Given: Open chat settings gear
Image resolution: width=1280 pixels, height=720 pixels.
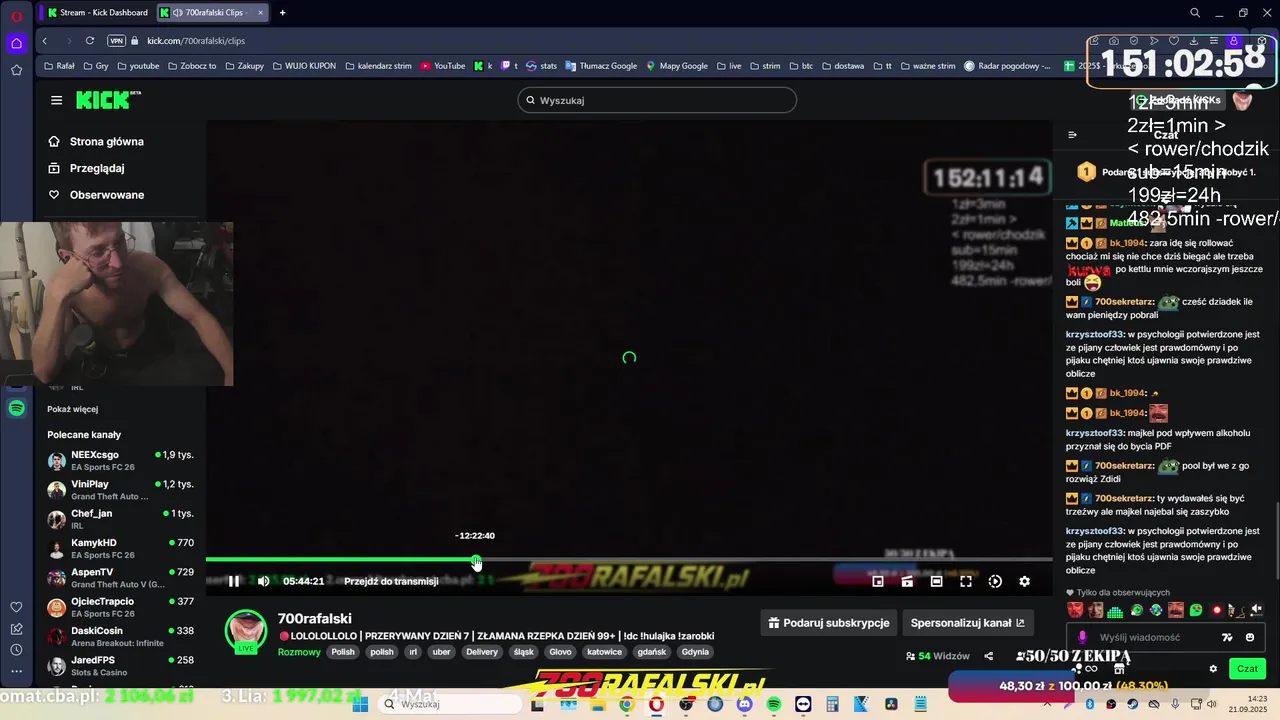Looking at the screenshot, I should coord(1213,669).
